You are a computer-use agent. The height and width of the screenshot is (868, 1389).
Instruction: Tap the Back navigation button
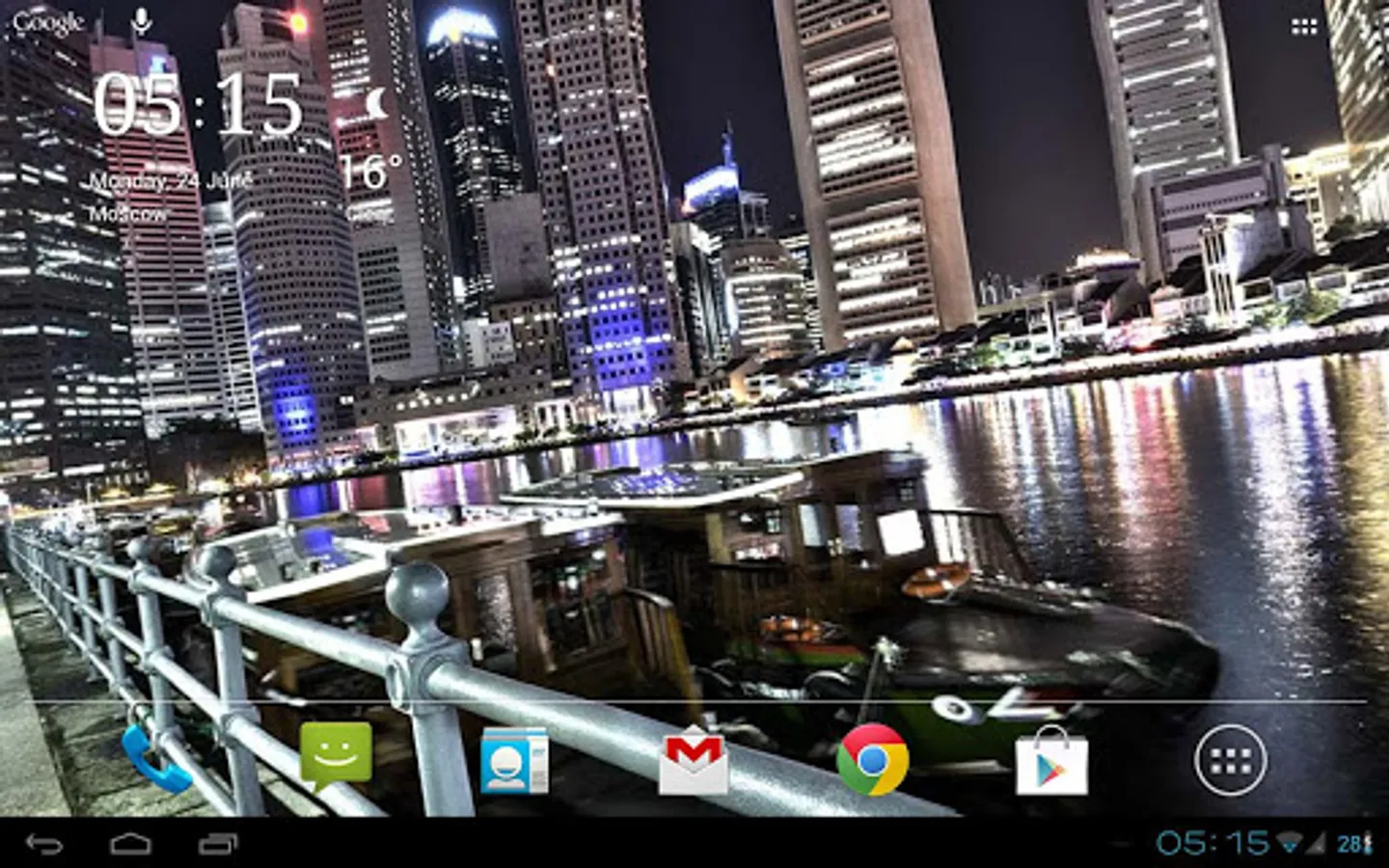pyautogui.click(x=44, y=844)
